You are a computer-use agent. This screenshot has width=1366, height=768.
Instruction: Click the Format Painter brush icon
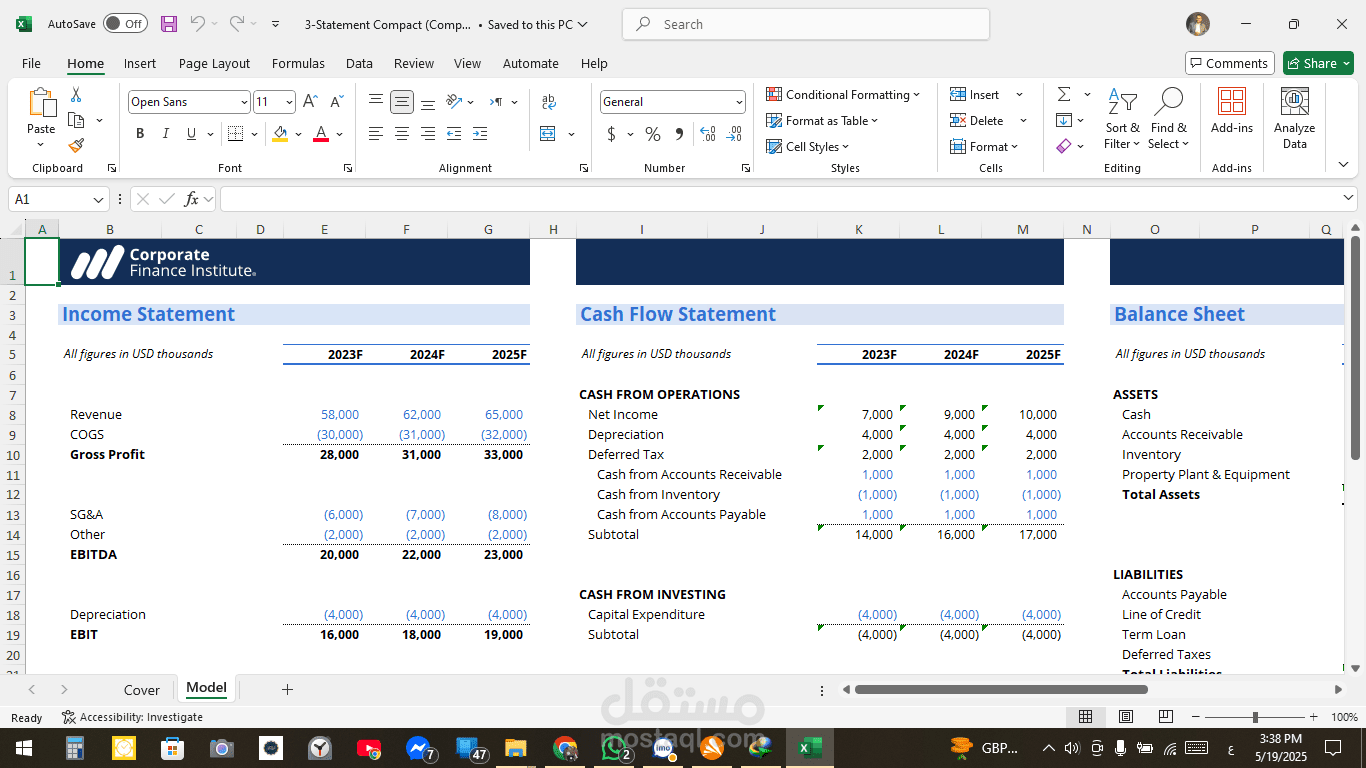(x=76, y=145)
